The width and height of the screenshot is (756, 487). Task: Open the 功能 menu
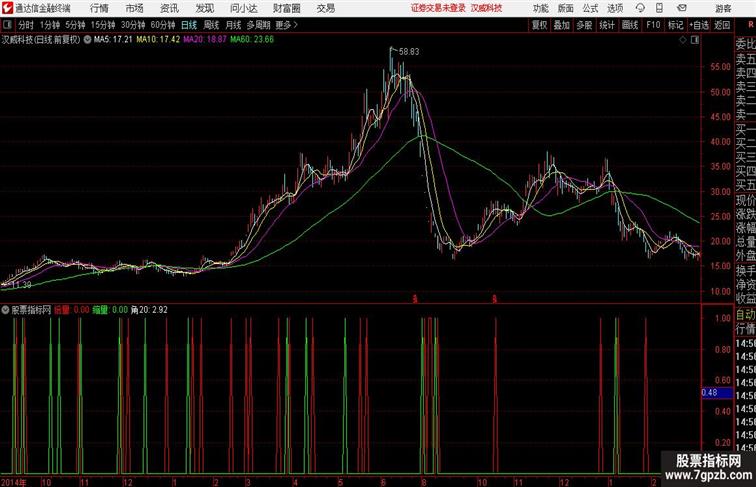pyautogui.click(x=540, y=8)
